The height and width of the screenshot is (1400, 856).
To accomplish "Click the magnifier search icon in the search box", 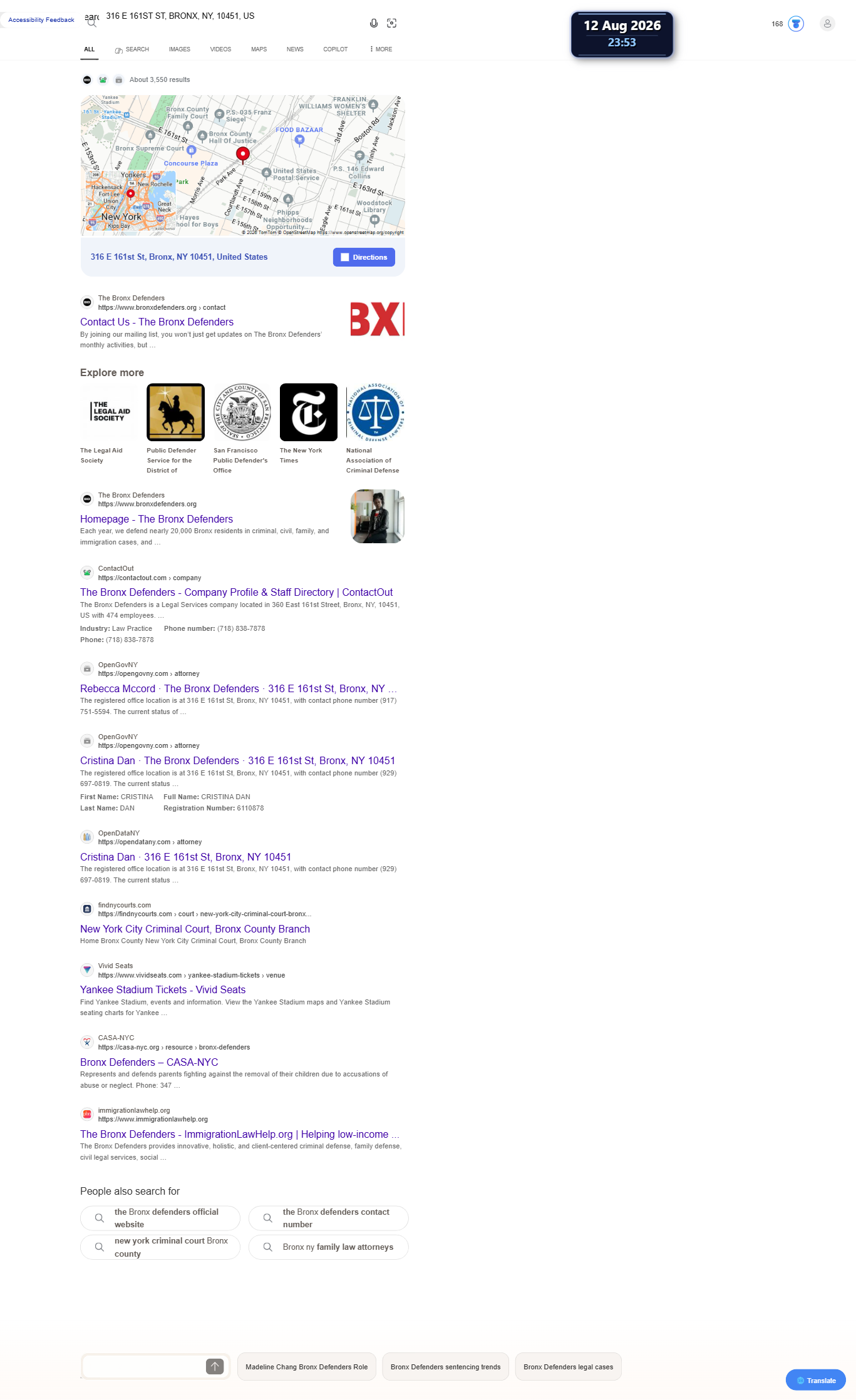I will [92, 23].
